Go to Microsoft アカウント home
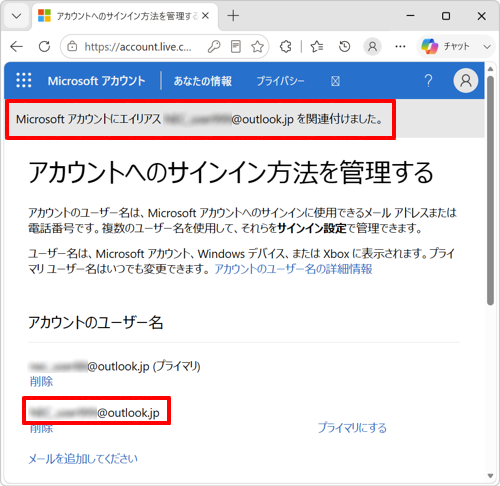Screen dimensions: 500x486 pos(96,81)
